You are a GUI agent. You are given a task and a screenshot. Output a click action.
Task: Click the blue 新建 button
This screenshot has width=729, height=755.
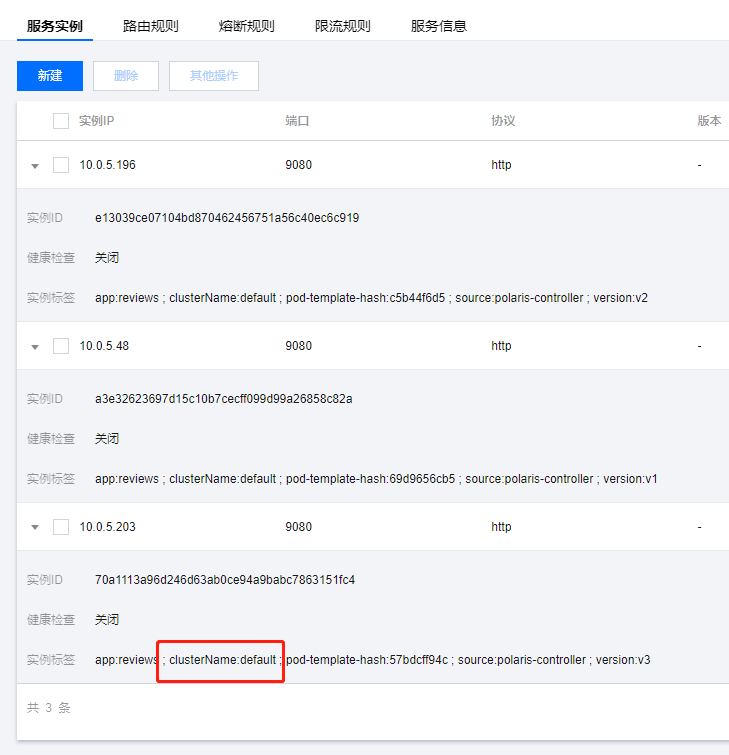tap(50, 76)
